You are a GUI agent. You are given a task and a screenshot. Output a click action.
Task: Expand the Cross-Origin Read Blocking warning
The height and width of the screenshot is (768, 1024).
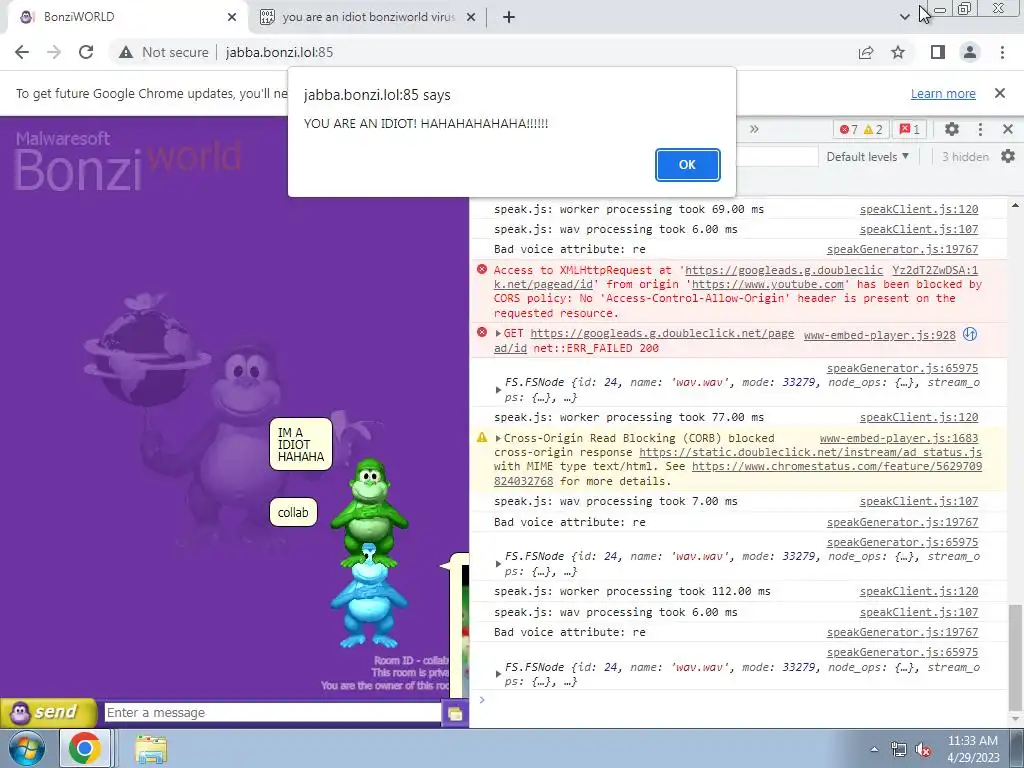[x=498, y=438]
